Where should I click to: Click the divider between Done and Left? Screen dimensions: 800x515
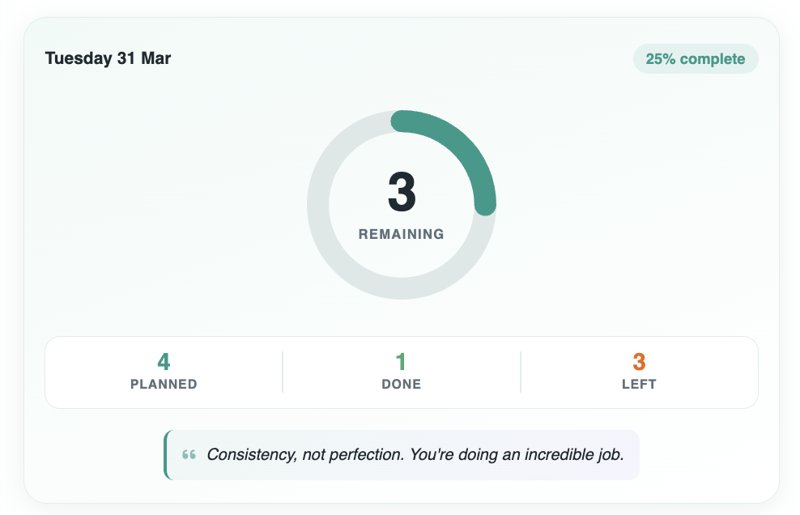[x=521, y=372]
